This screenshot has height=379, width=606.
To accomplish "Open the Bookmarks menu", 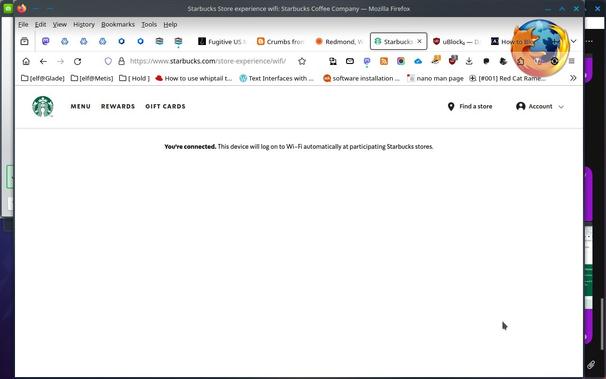I will (118, 24).
